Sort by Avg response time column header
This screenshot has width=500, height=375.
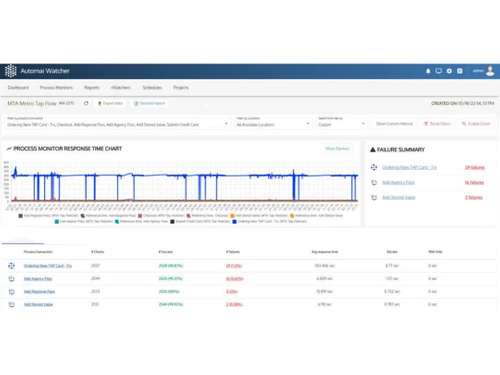coord(325,252)
